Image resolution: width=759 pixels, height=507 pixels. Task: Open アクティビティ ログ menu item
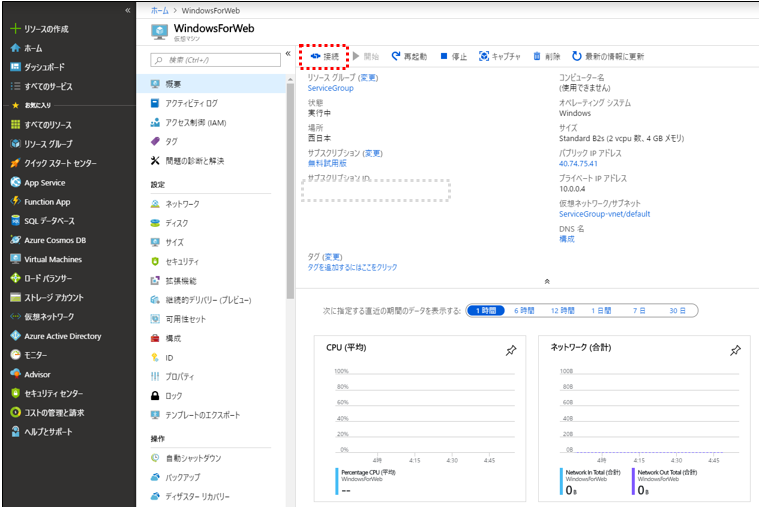[x=212, y=103]
